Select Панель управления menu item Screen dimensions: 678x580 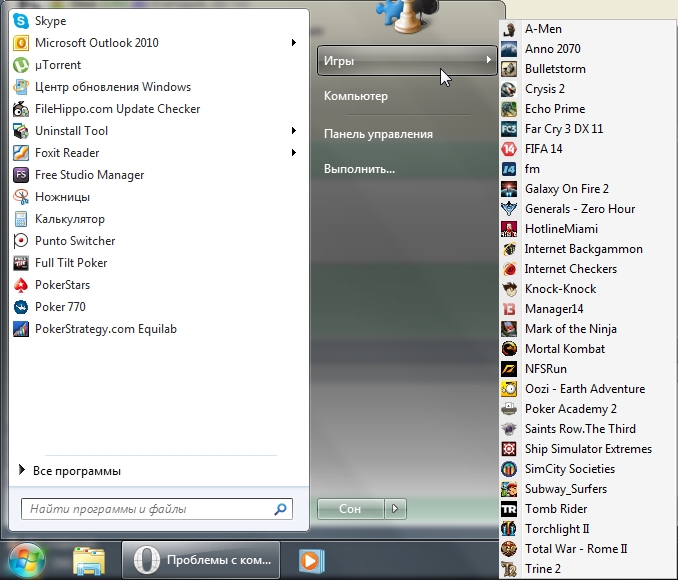pyautogui.click(x=378, y=133)
